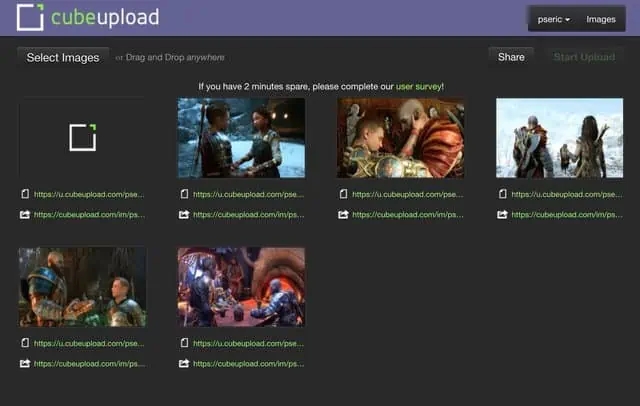Open the two women in snow thumbnail

[x=241, y=138]
